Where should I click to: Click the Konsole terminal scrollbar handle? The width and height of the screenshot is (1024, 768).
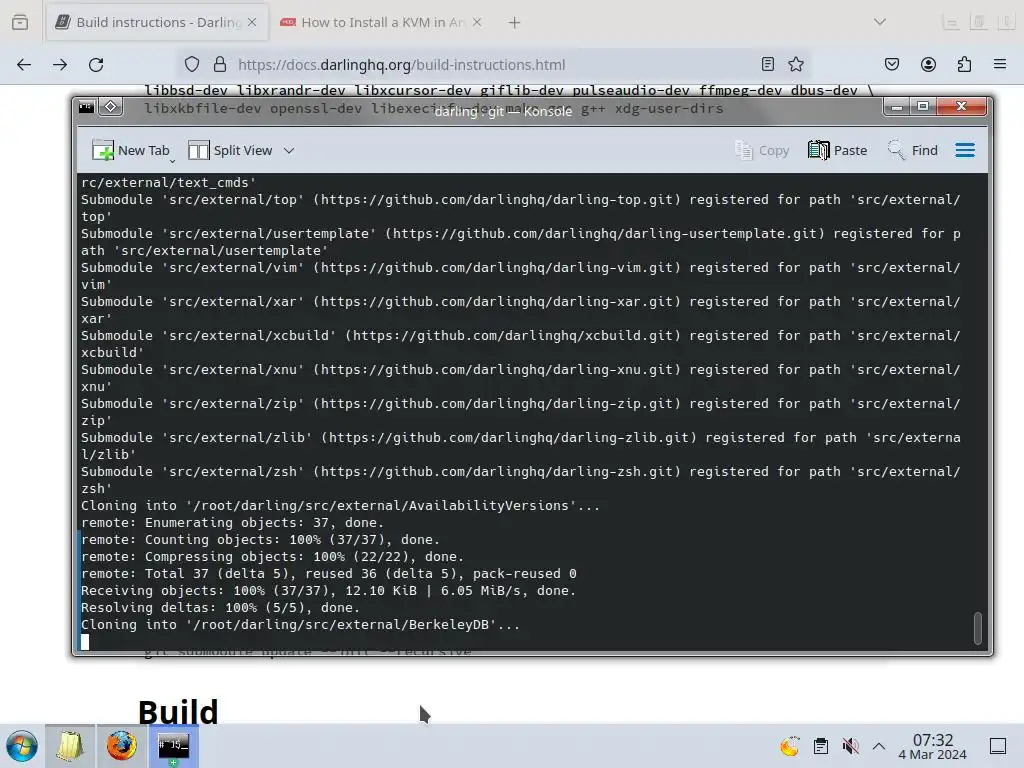coord(978,628)
